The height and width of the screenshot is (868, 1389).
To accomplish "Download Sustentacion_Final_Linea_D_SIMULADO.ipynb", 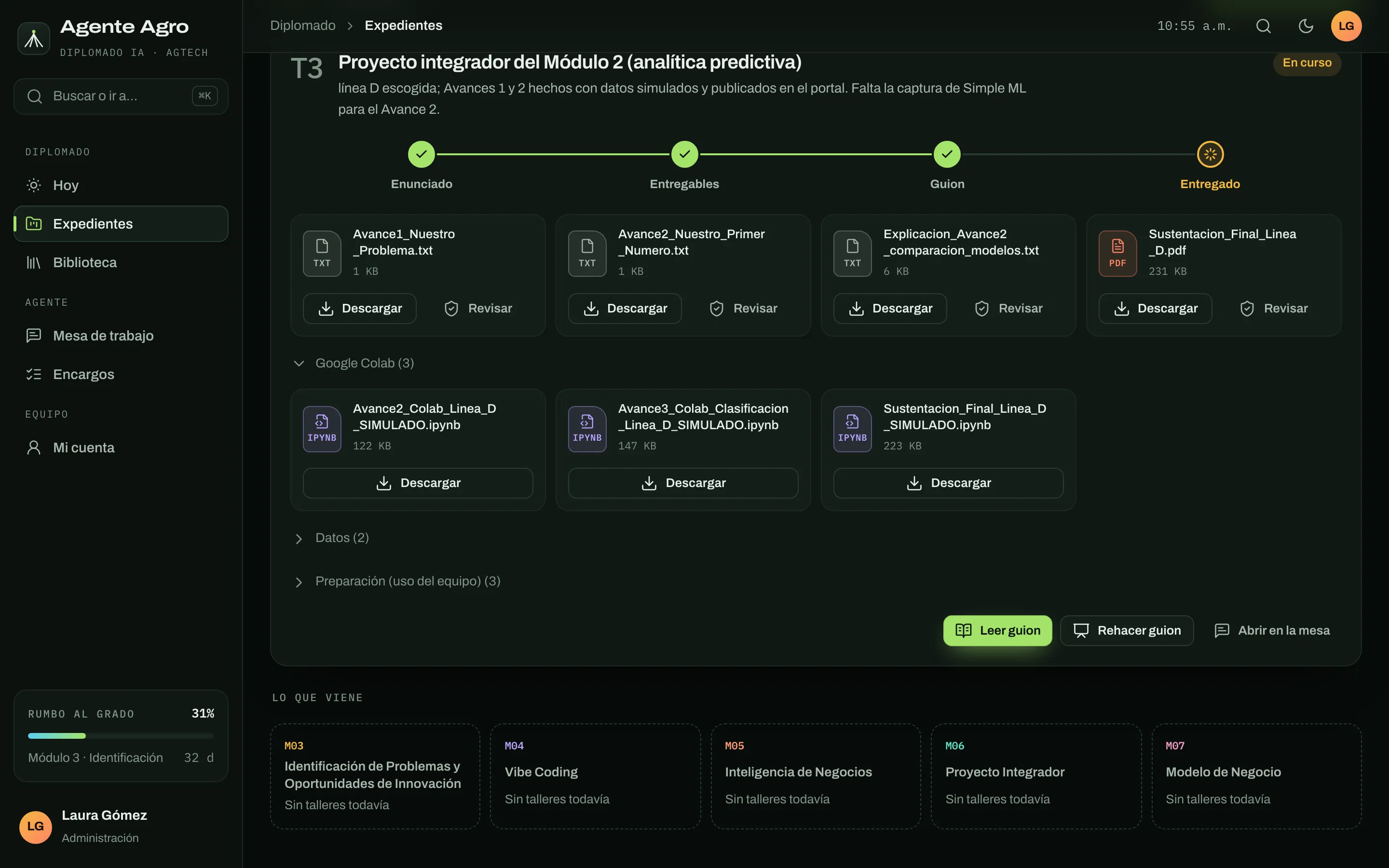I will [948, 483].
